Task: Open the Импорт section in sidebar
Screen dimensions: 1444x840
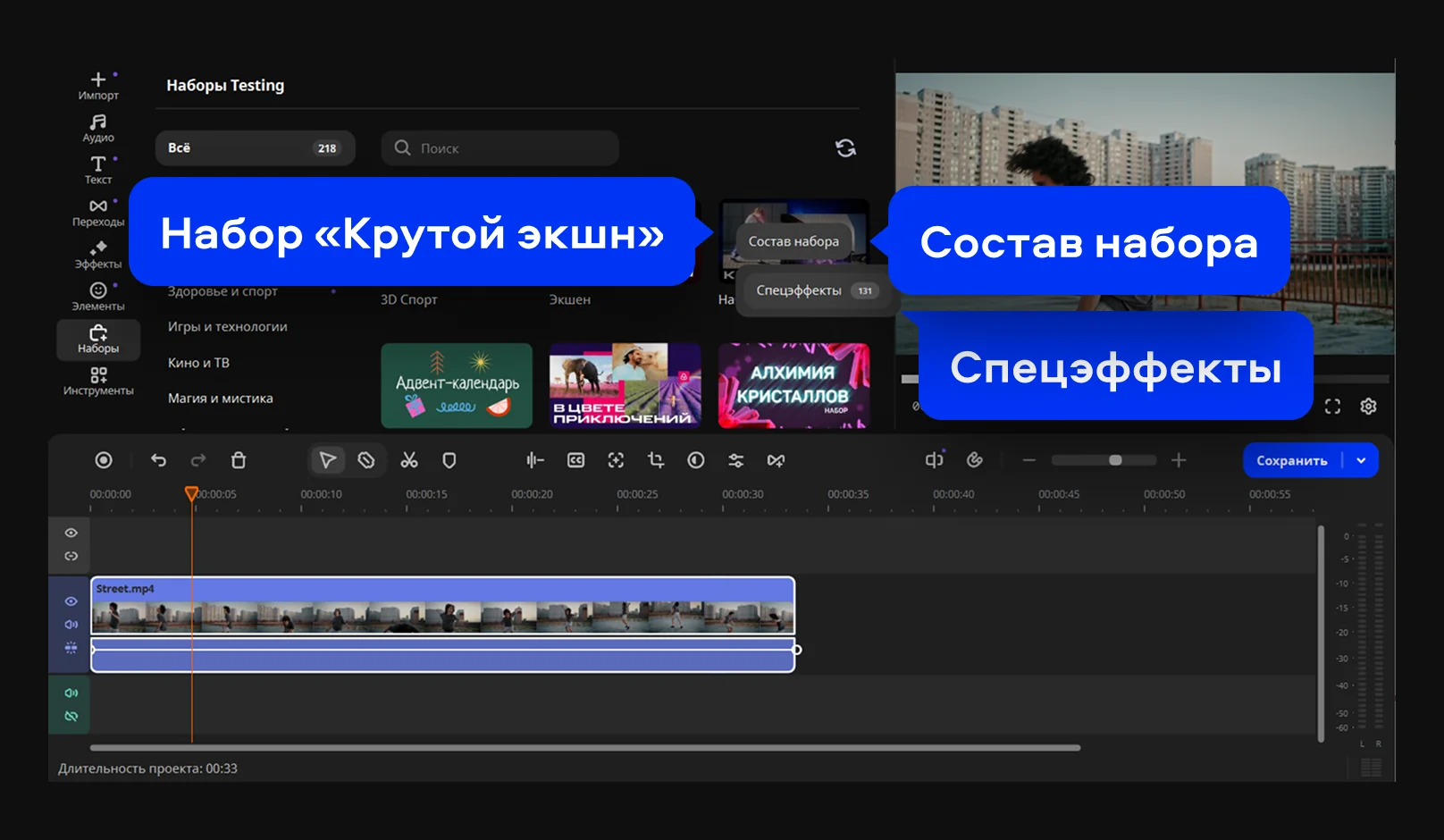Action: [x=98, y=86]
